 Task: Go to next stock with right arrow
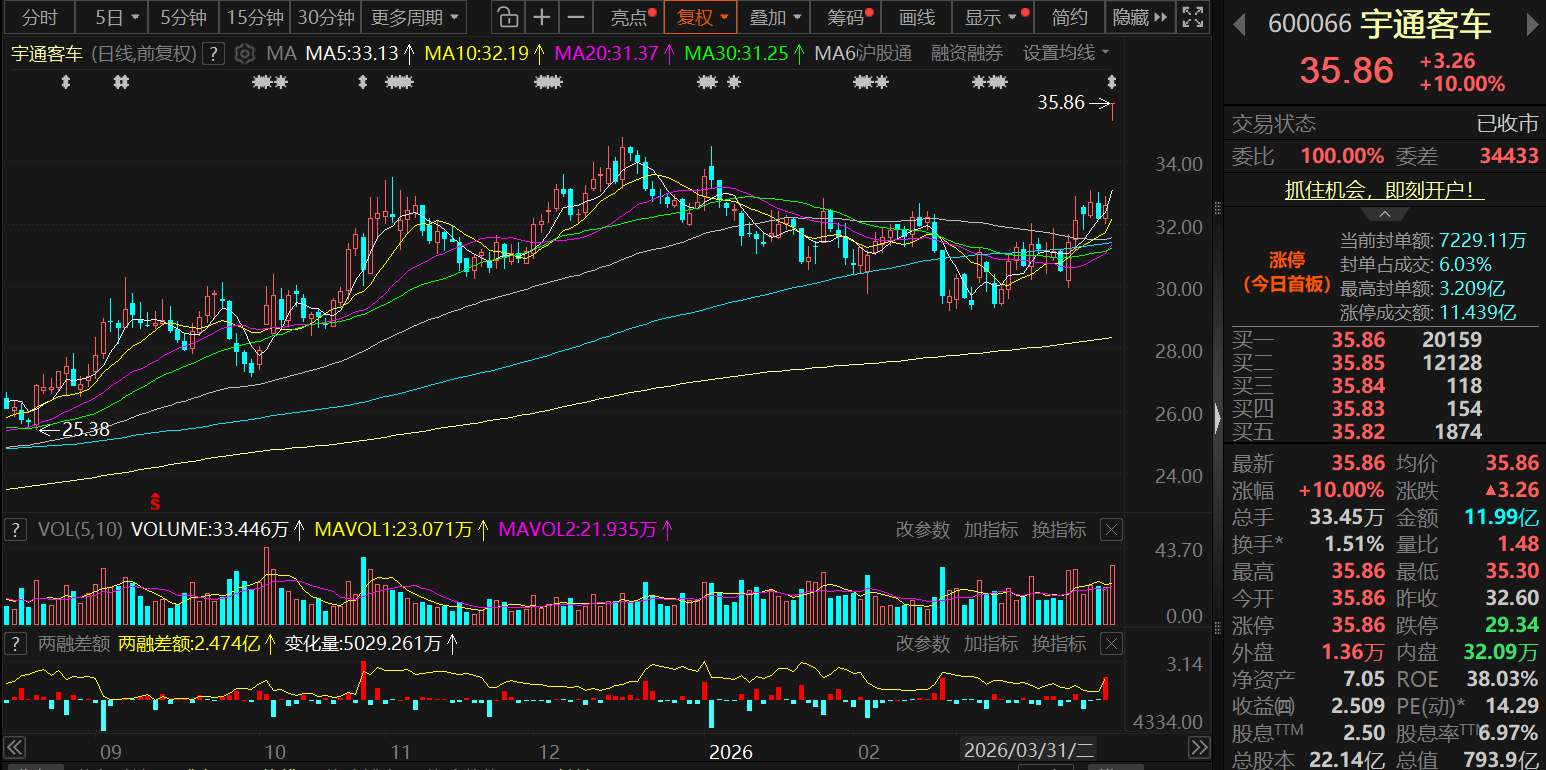tap(1529, 23)
